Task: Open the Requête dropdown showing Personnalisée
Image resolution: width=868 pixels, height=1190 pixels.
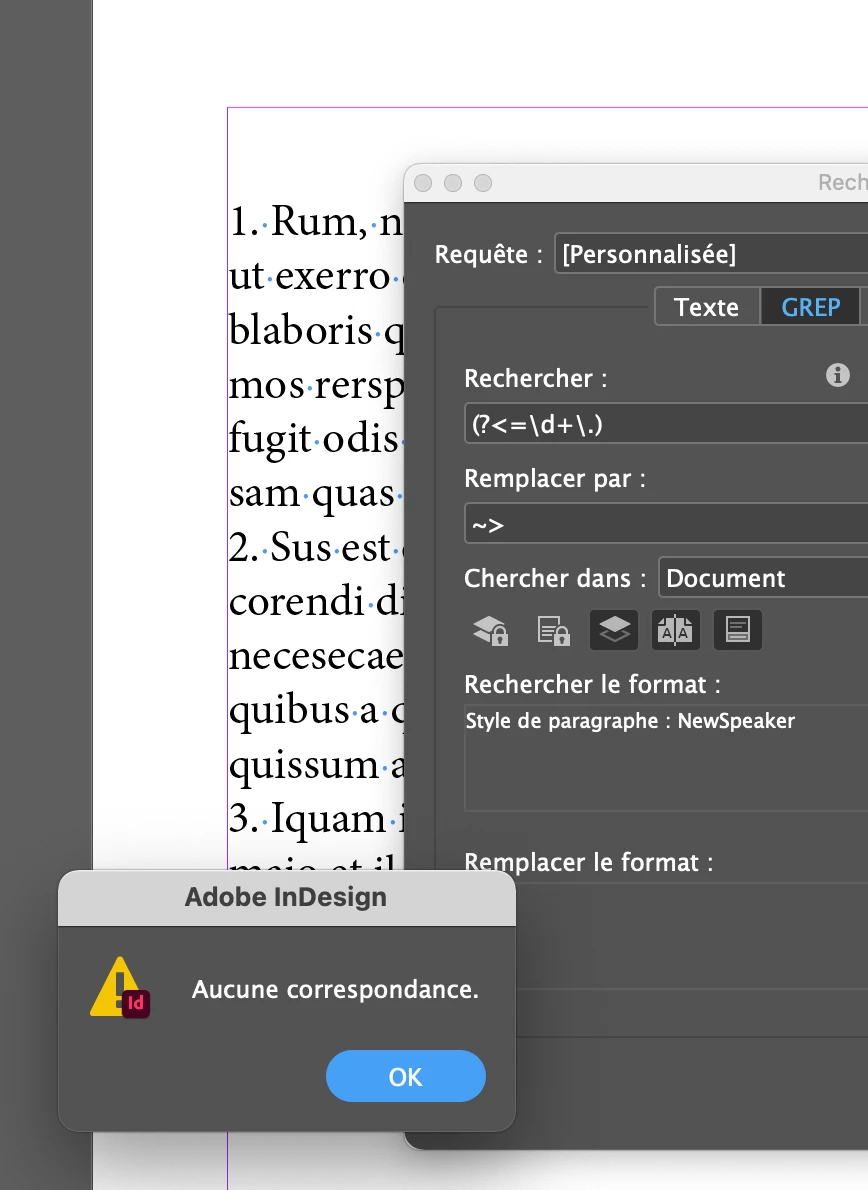Action: click(712, 253)
